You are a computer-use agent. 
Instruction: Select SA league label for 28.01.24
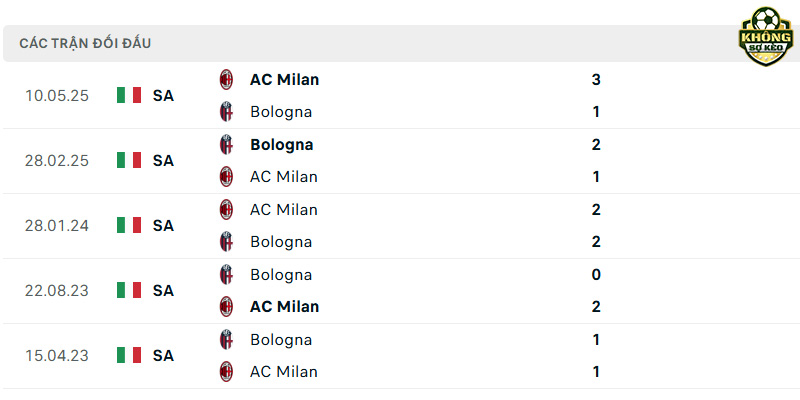point(163,226)
